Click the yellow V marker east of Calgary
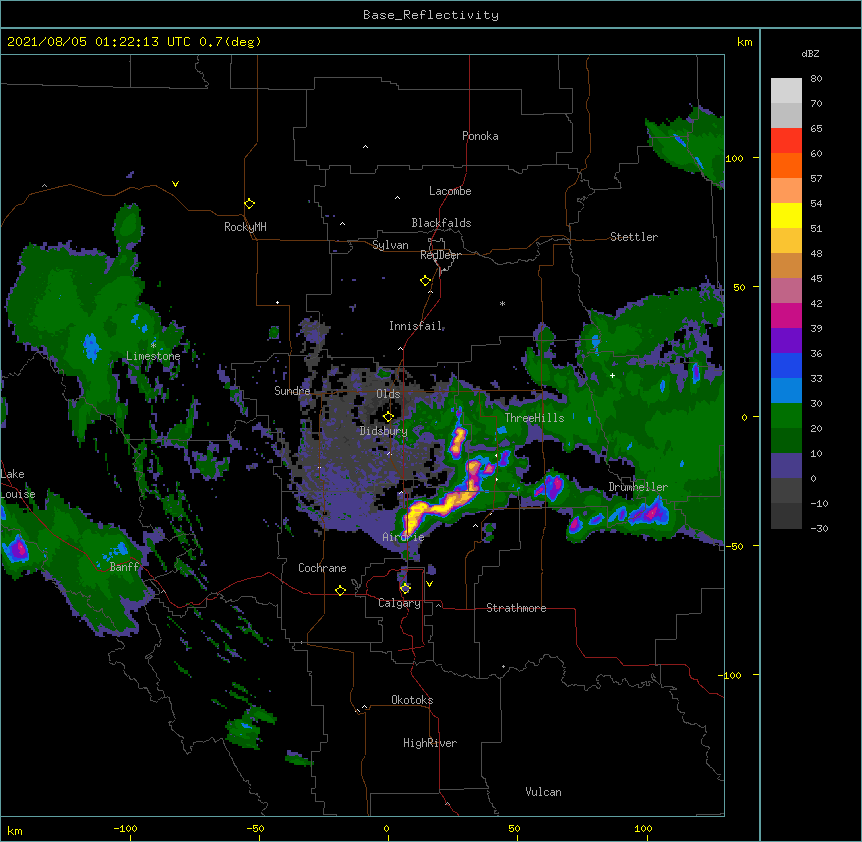This screenshot has width=862, height=842. (x=429, y=584)
